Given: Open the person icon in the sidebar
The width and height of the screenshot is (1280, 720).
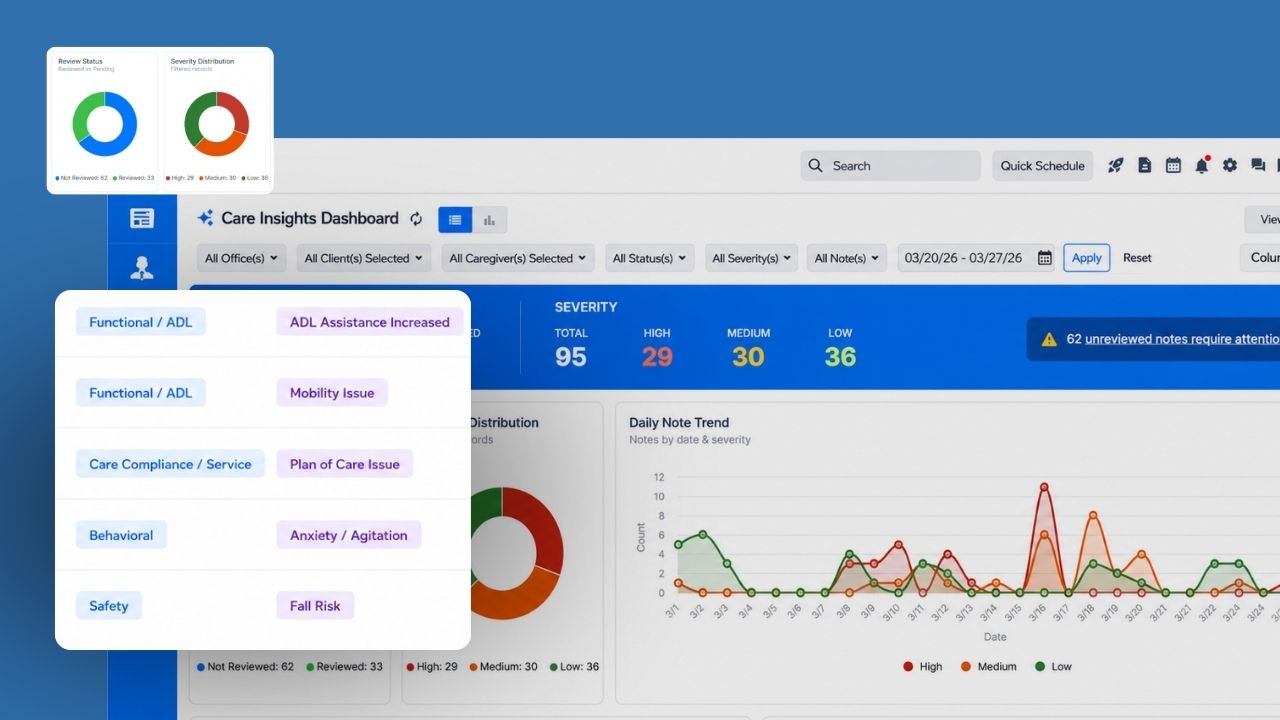Looking at the screenshot, I should (142, 268).
